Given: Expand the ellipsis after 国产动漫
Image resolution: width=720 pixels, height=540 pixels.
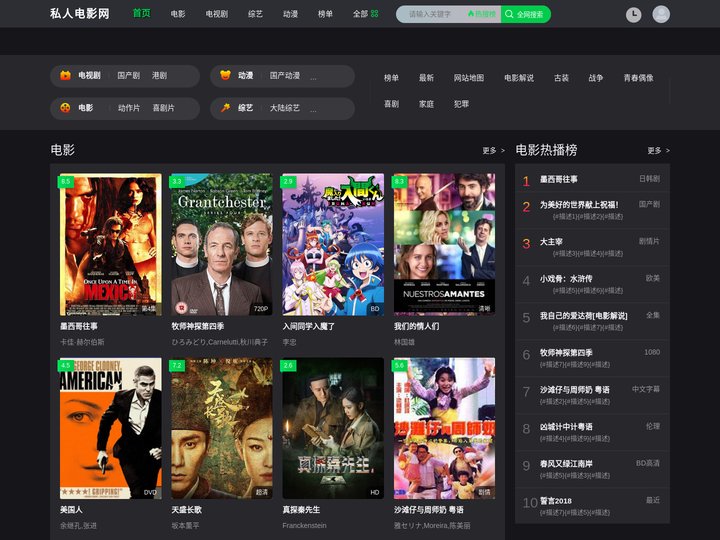Looking at the screenshot, I should pos(313,77).
